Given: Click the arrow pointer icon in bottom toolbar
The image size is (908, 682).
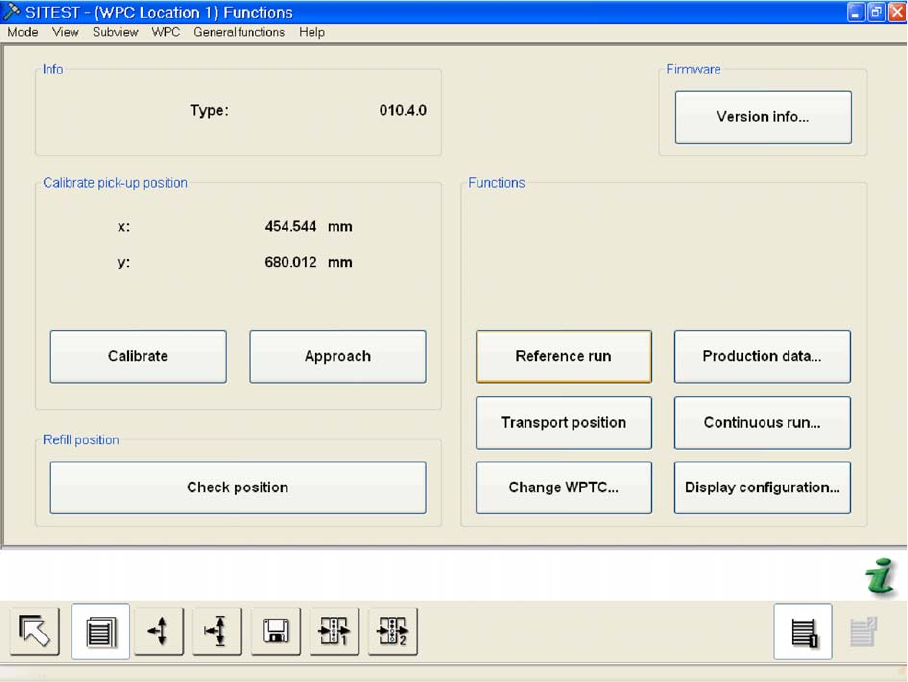Looking at the screenshot, I should [35, 632].
